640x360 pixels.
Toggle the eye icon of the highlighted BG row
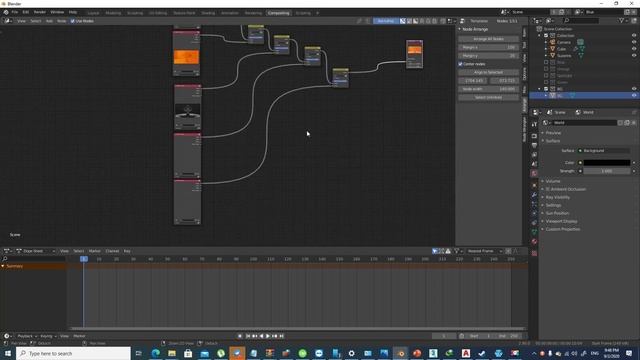[634, 95]
